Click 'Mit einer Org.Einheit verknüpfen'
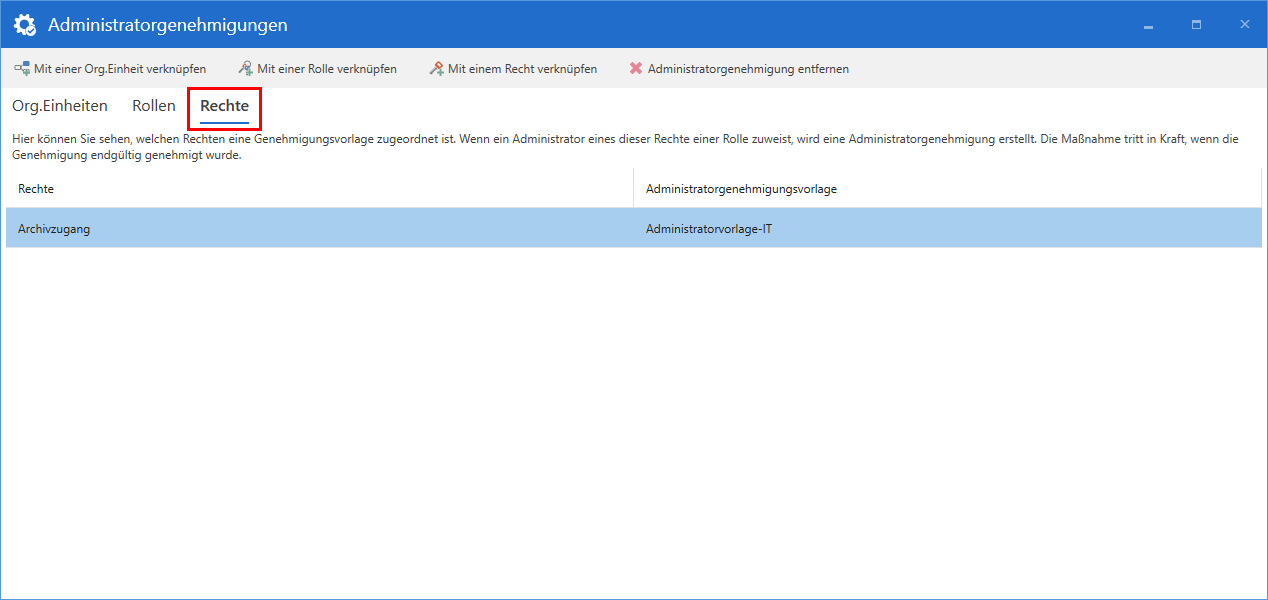The image size is (1268, 600). coord(113,68)
